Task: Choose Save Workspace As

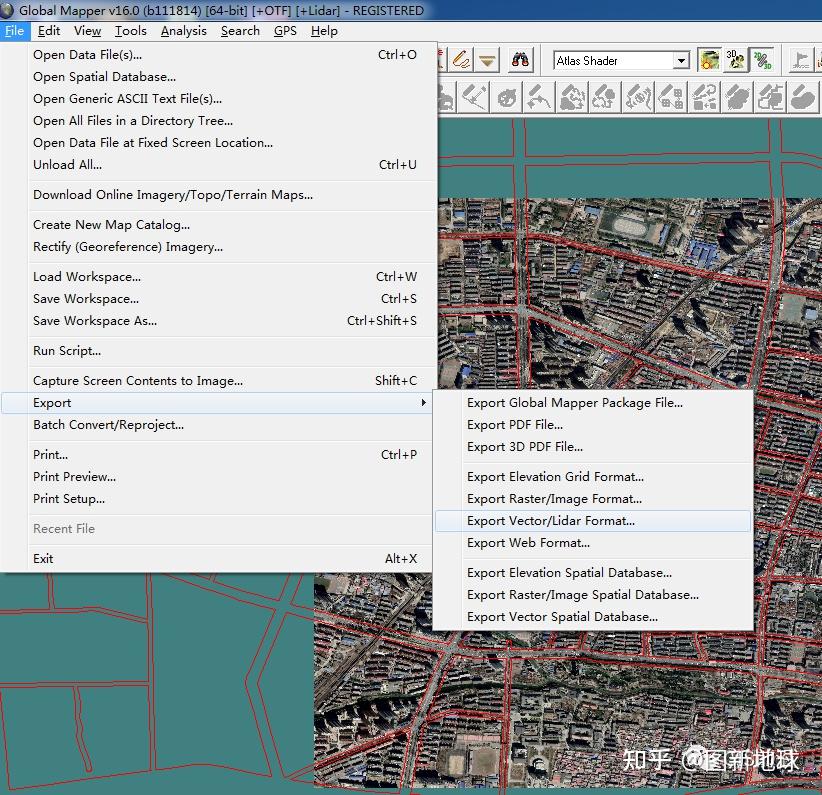Action: pos(95,321)
